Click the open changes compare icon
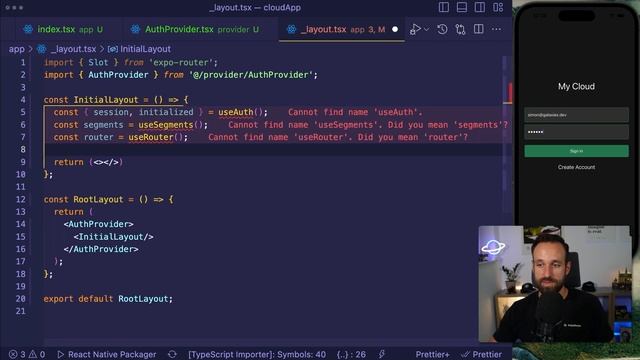The height and width of the screenshot is (360, 640). [x=460, y=29]
